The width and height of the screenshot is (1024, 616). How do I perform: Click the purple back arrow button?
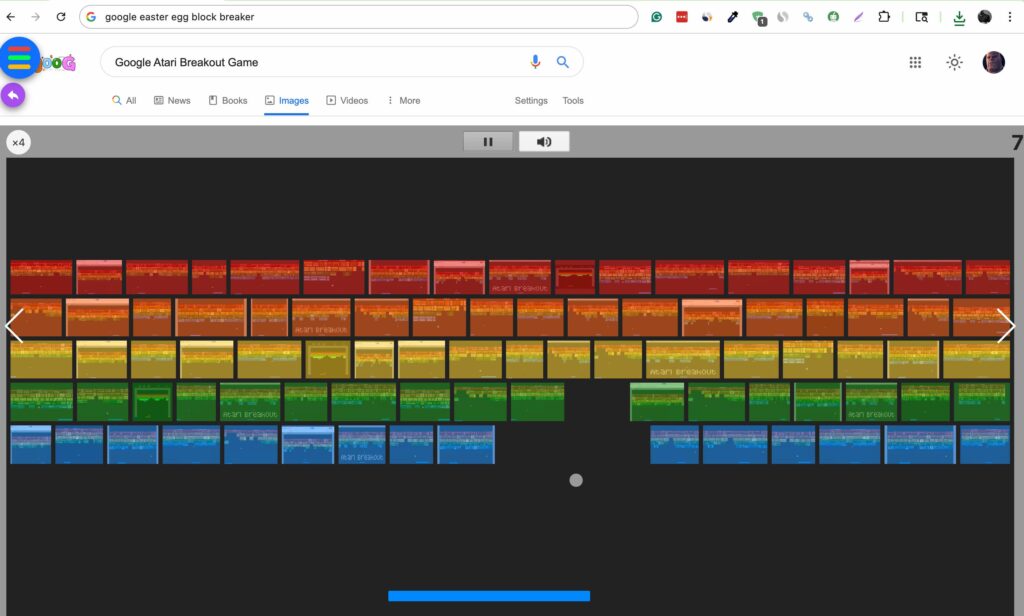pyautogui.click(x=13, y=95)
